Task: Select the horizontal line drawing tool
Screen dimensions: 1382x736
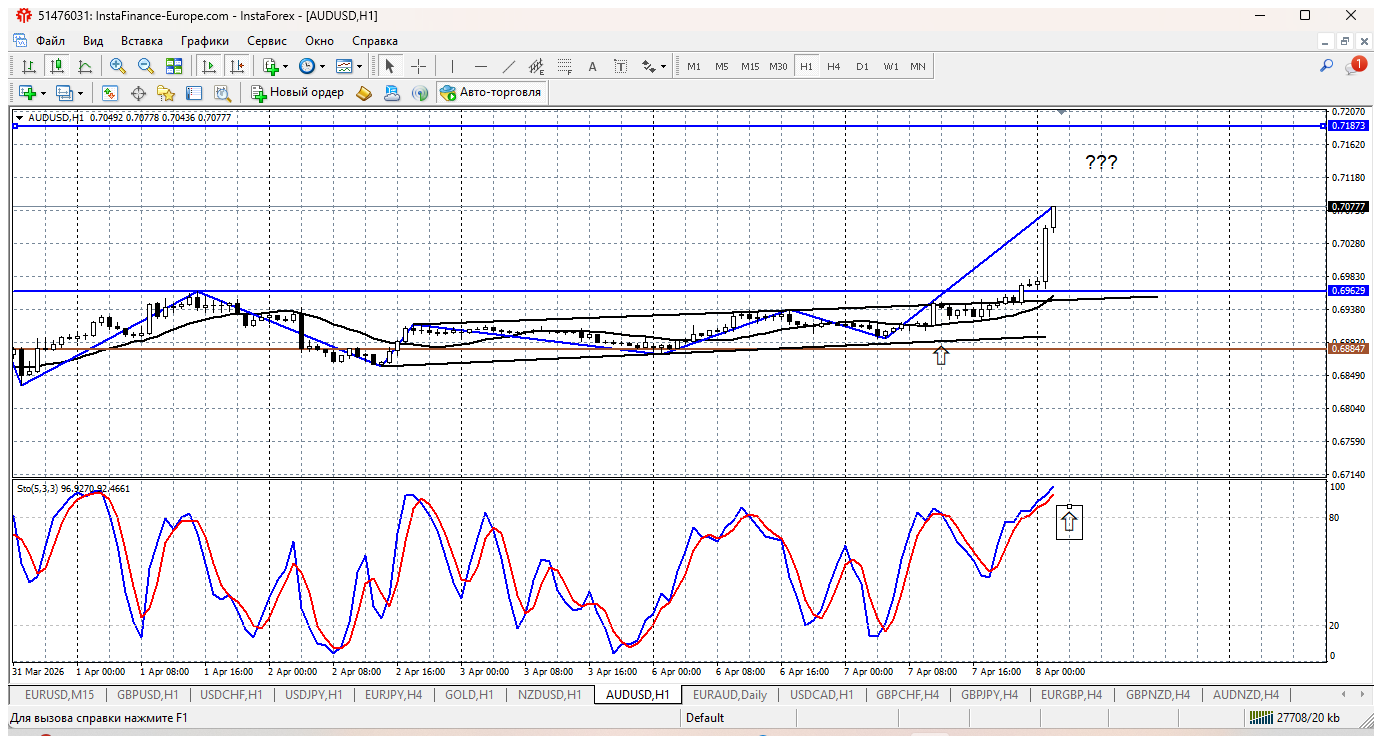Action: 480,66
